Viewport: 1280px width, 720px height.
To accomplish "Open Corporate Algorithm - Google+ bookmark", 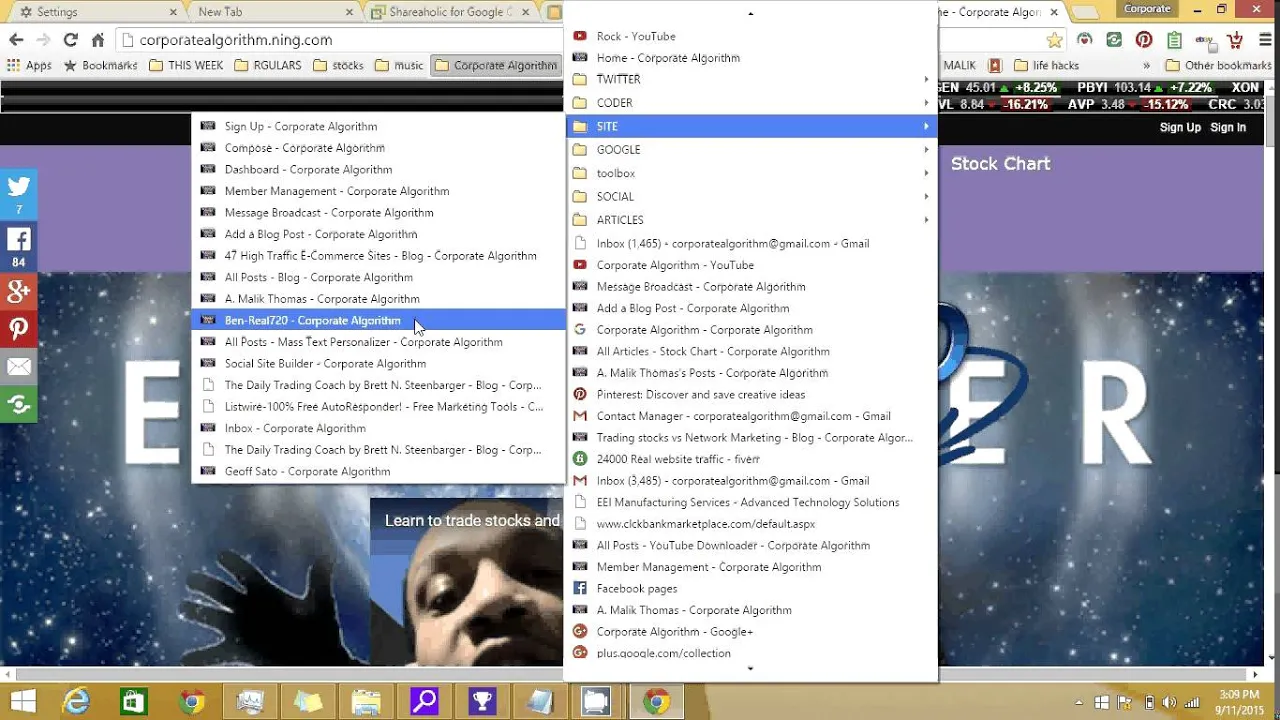I will point(750,632).
